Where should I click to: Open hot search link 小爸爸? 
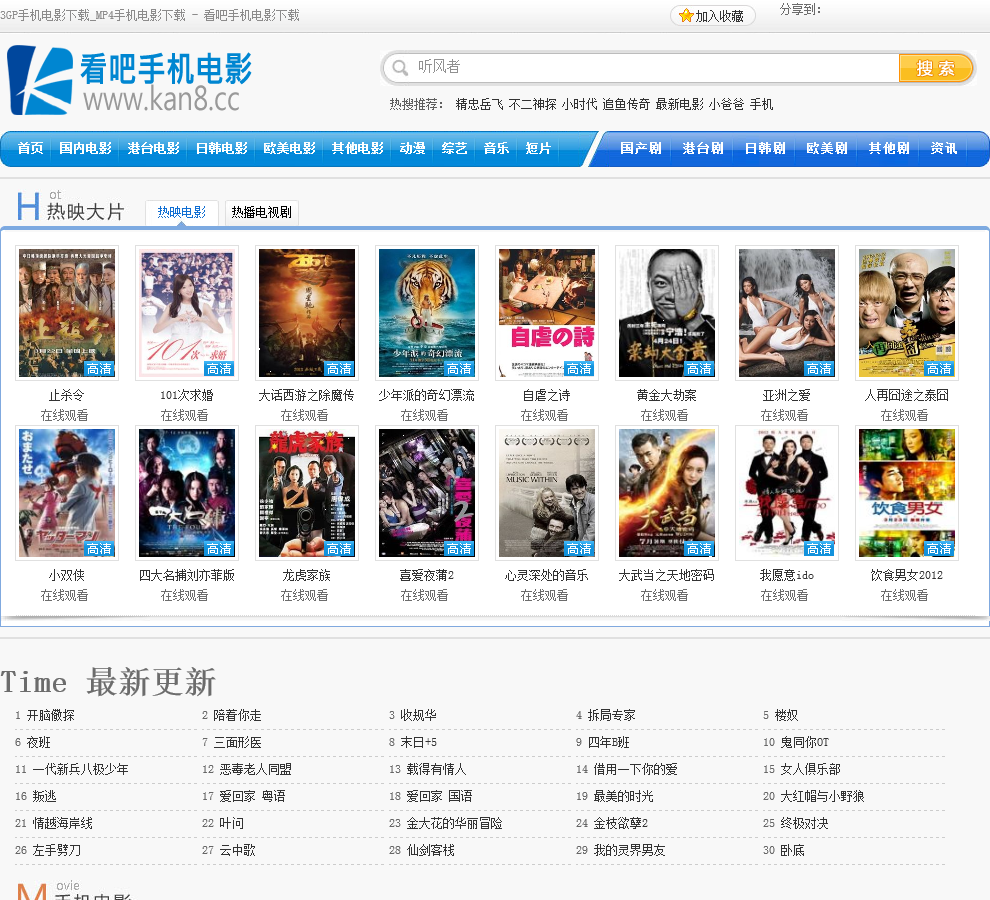coord(726,104)
